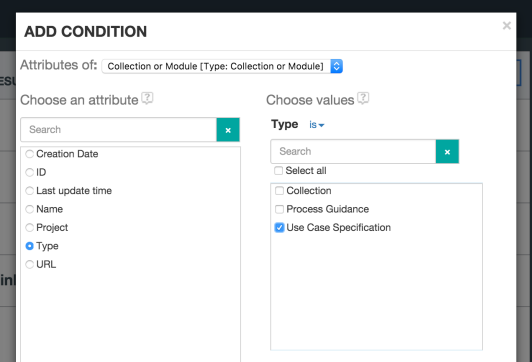
Task: Open the 'is' operator dropdown
Action: coord(316,125)
